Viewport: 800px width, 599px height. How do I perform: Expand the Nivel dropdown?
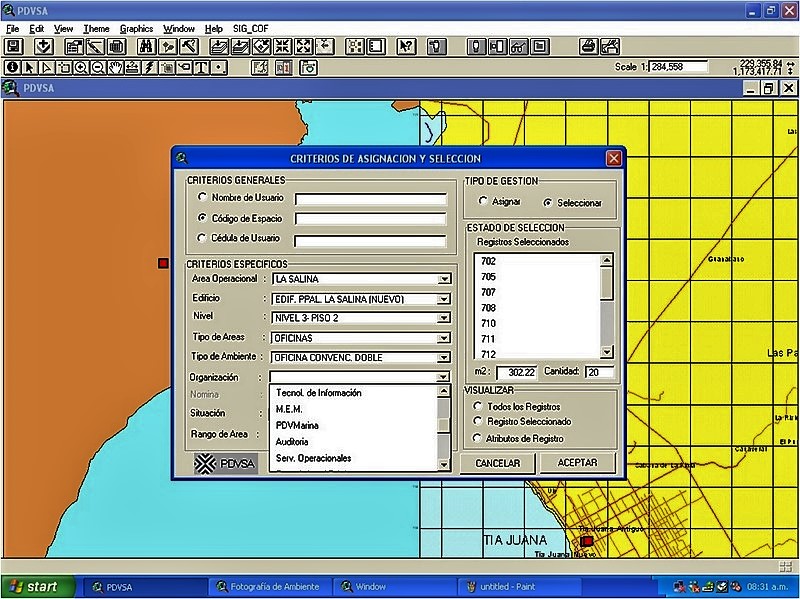tap(444, 318)
